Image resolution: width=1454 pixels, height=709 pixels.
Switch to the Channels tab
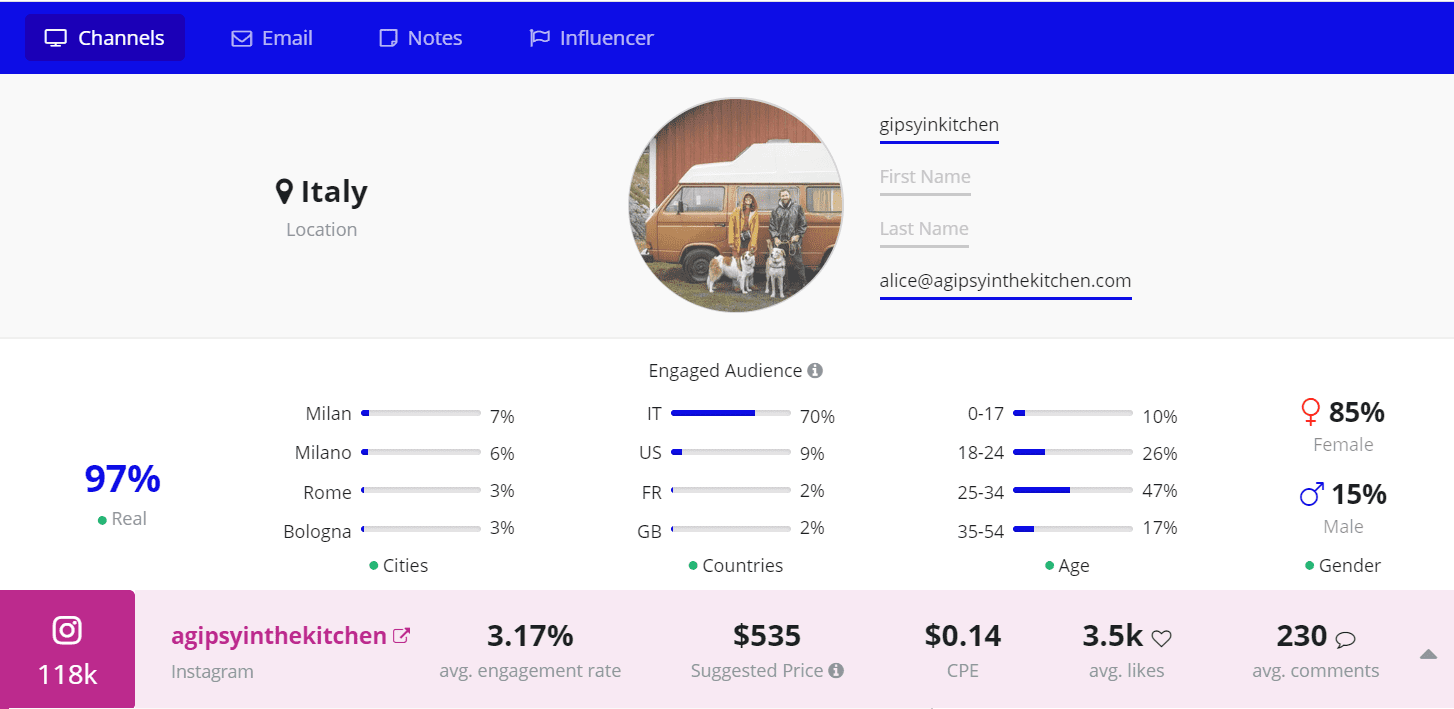coord(105,38)
